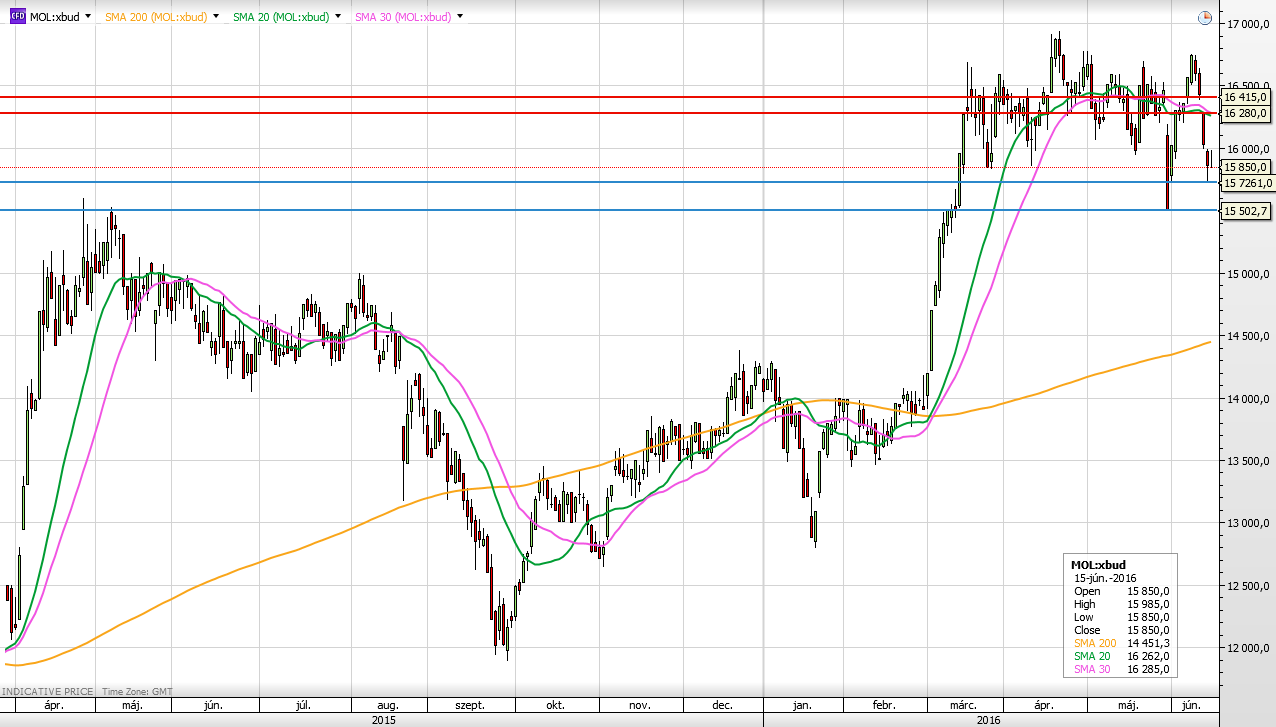Click the 2016 year label on time axis
The width and height of the screenshot is (1276, 727).
coord(990,718)
